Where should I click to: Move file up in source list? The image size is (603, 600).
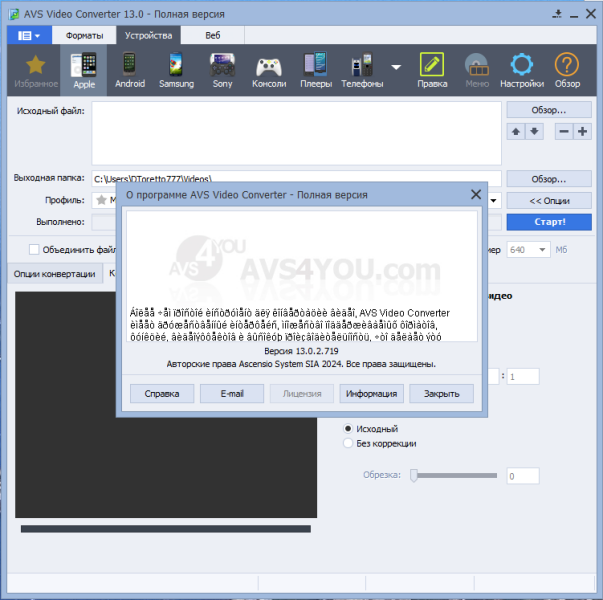(516, 132)
